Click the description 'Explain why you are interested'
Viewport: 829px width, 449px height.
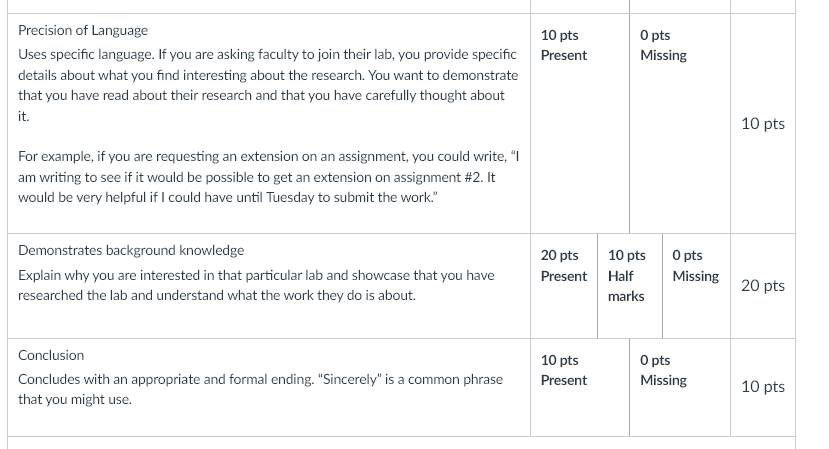tap(256, 285)
